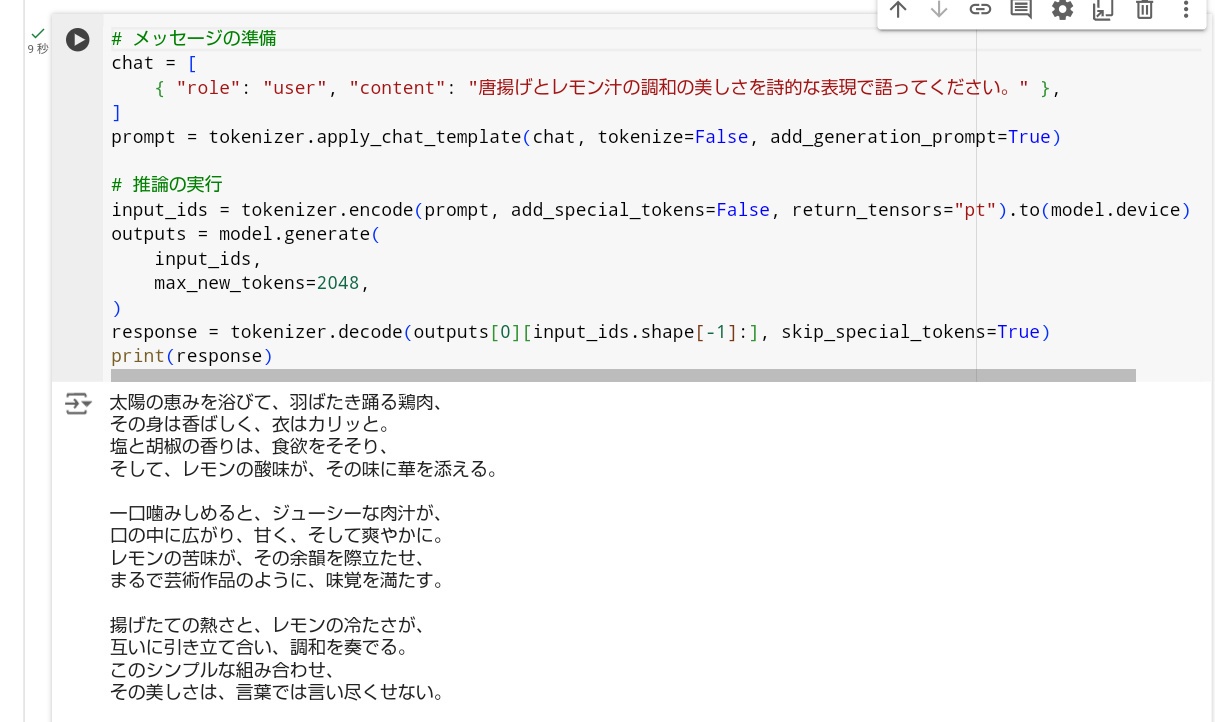Click output line "互いに引き立て合い、調和を奏でる。"
This screenshot has height=722, width=1215.
click(258, 648)
